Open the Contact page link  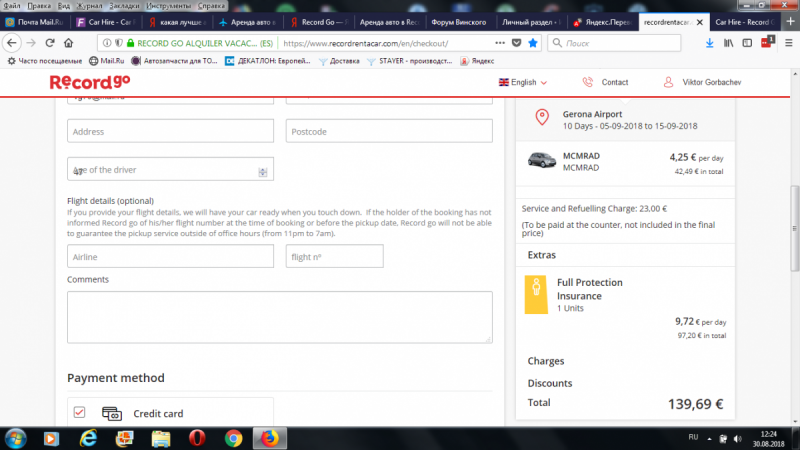tap(606, 82)
